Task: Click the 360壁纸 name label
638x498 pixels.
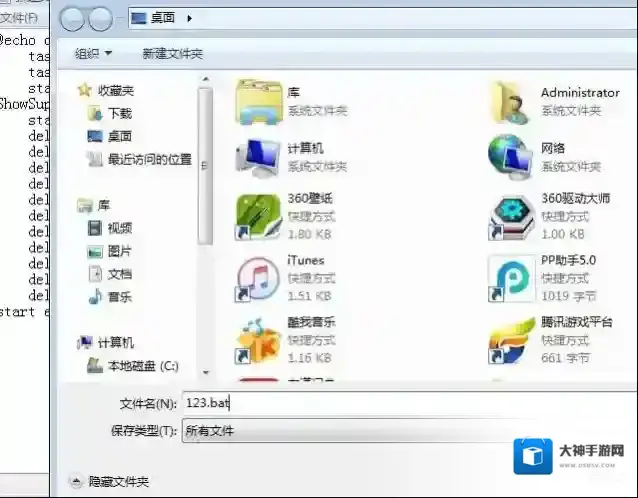Action: point(310,198)
